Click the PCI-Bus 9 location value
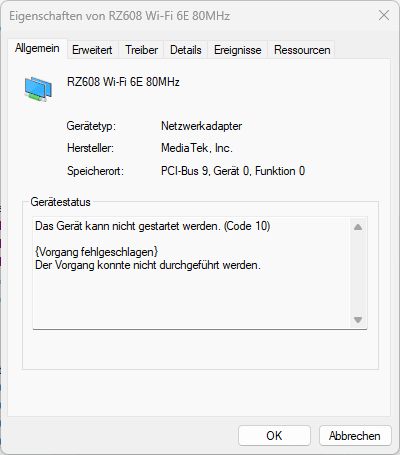The height and width of the screenshot is (455, 400). click(233, 171)
